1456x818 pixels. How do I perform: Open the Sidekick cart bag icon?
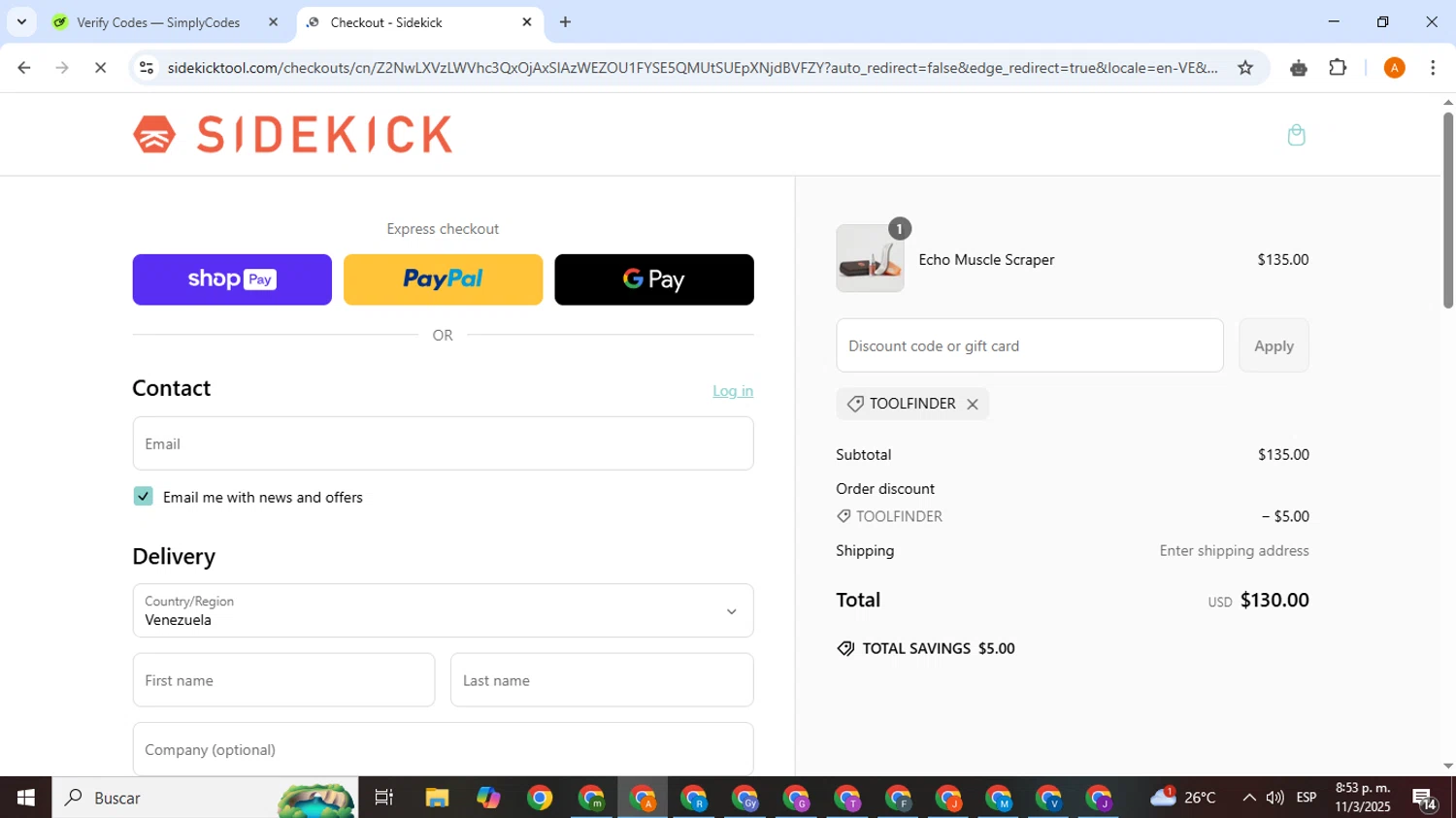[1296, 135]
